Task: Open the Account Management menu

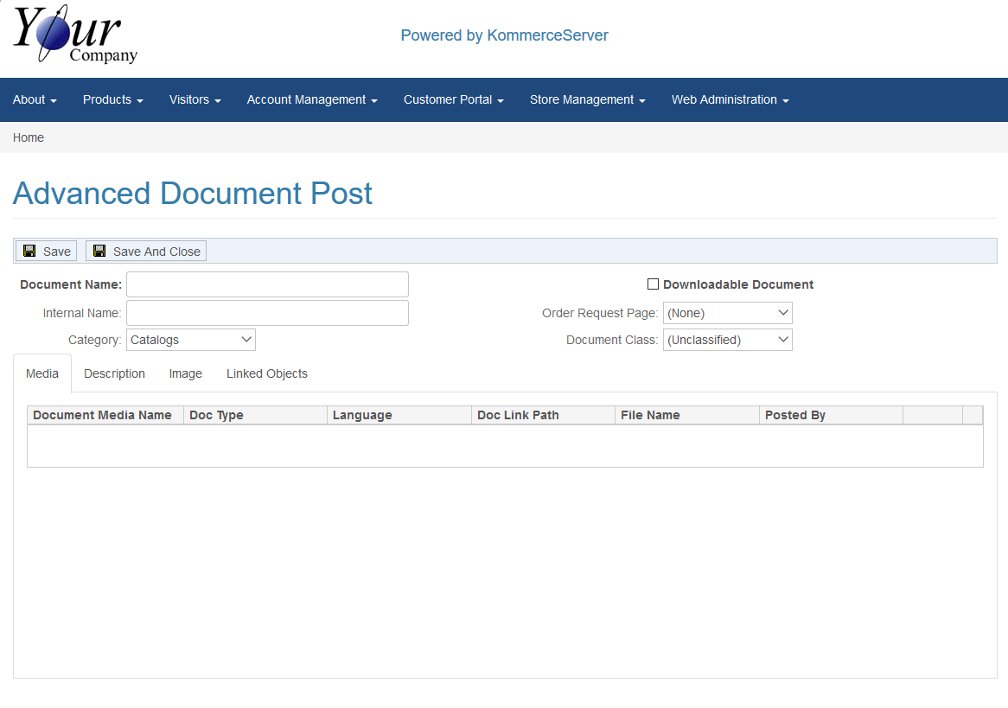Action: (312, 100)
